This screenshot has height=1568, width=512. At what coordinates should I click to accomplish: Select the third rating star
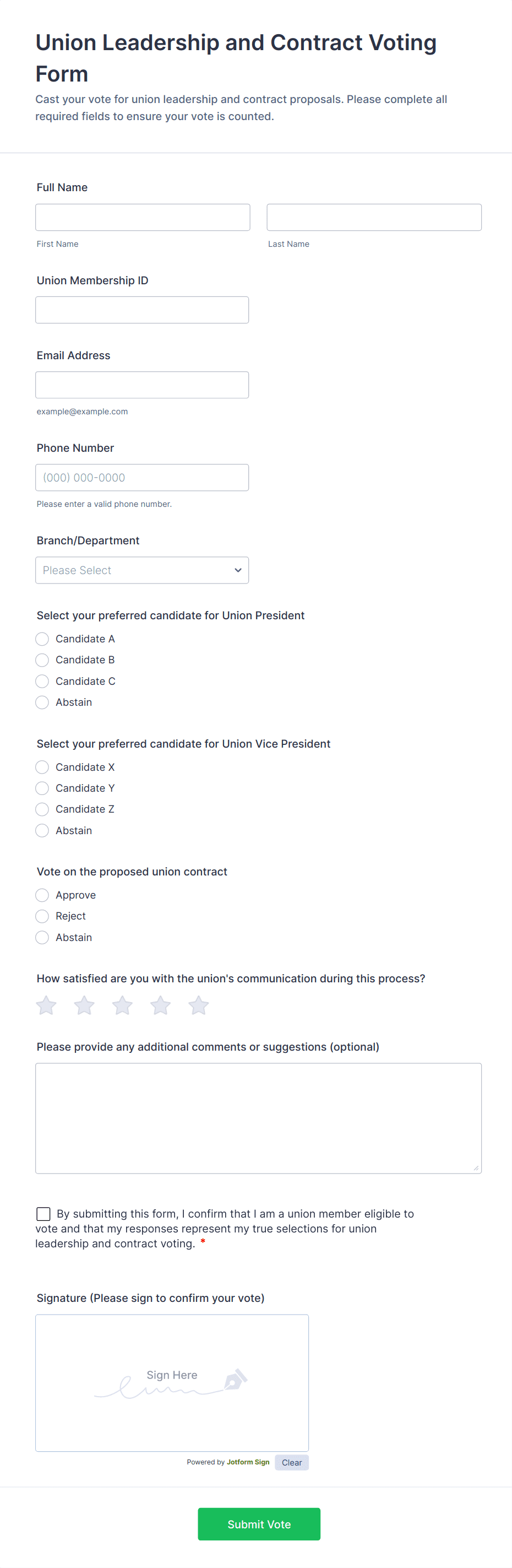point(122,1005)
